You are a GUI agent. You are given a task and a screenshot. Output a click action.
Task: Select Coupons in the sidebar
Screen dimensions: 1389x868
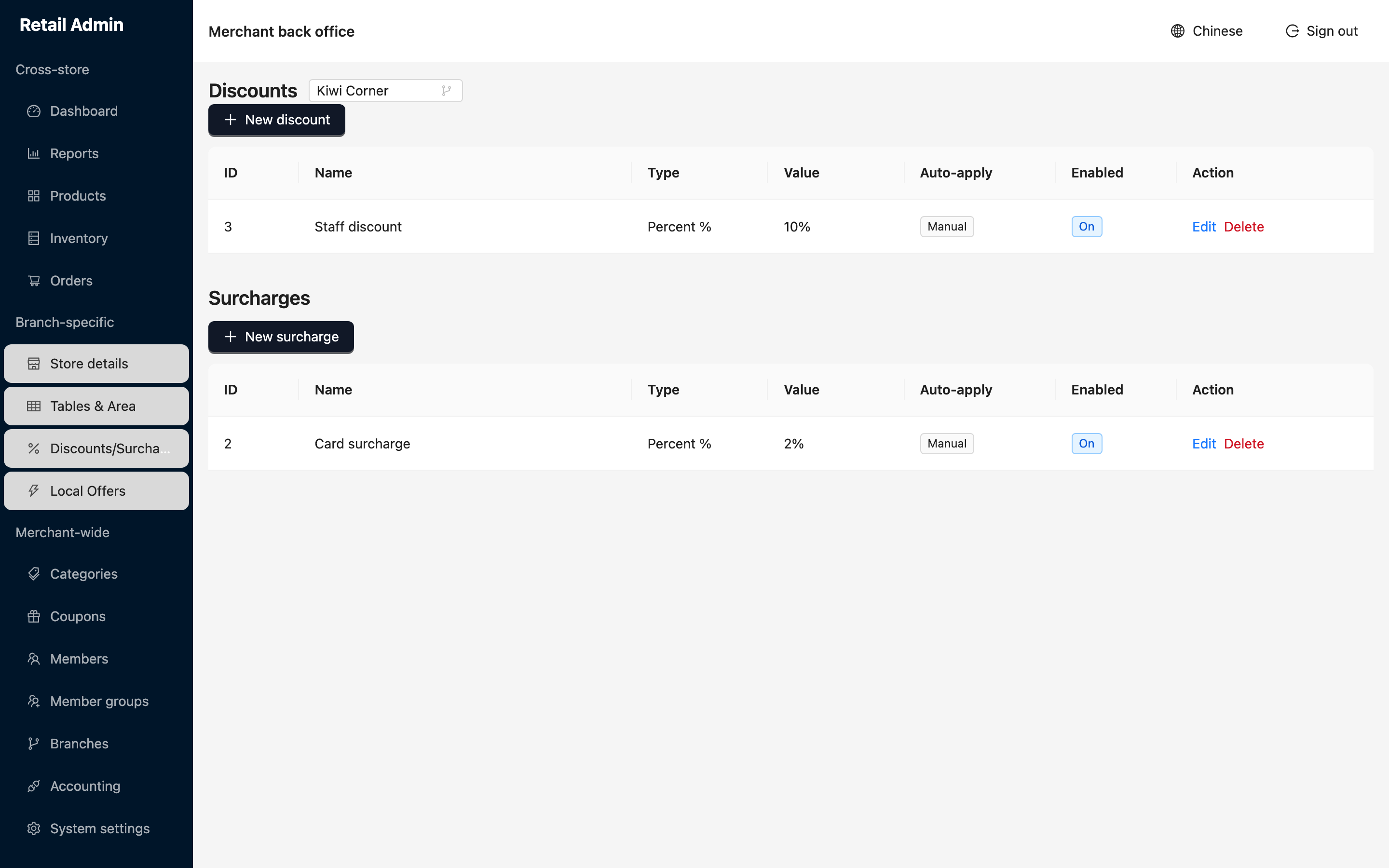(96, 616)
